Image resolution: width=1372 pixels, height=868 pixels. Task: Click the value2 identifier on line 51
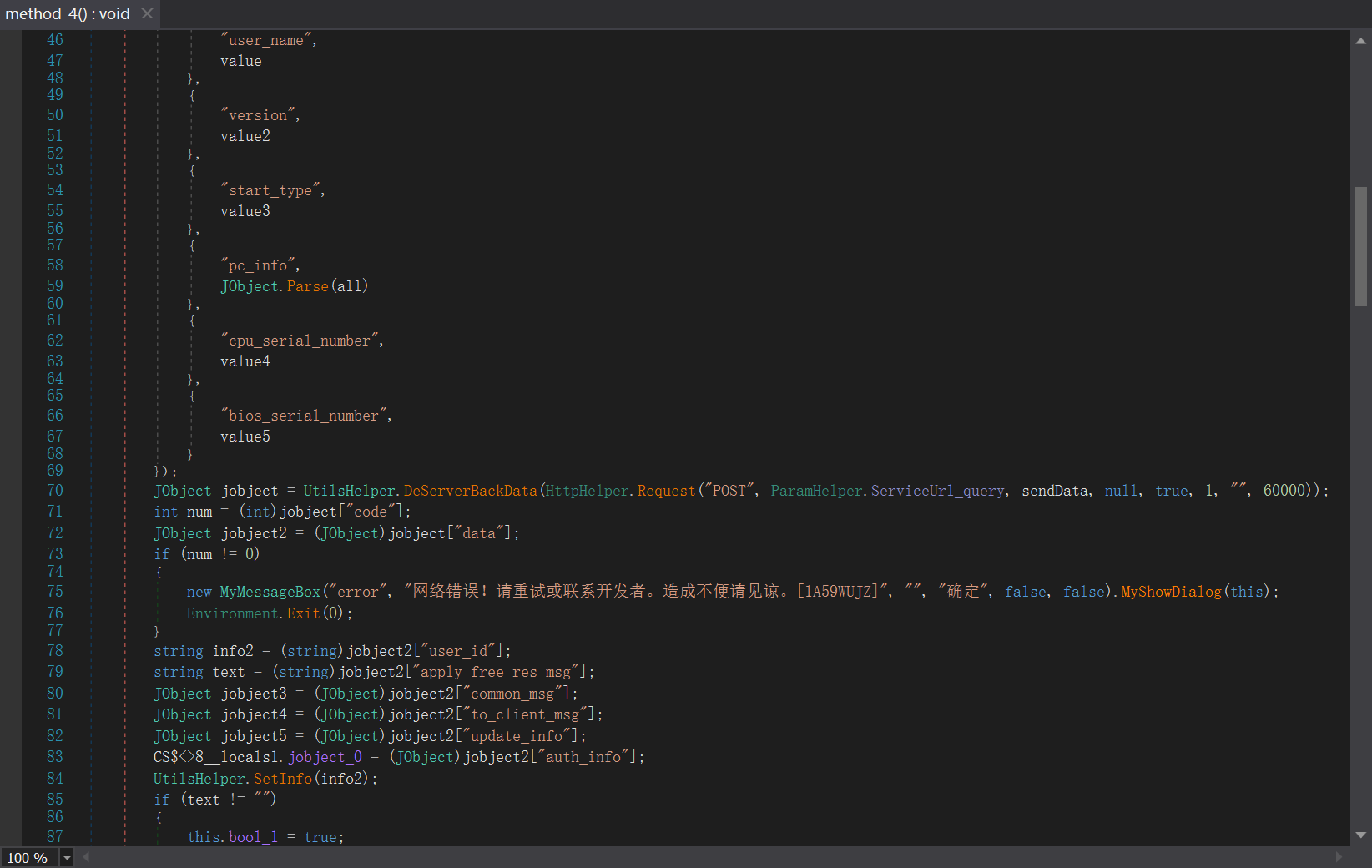click(245, 136)
